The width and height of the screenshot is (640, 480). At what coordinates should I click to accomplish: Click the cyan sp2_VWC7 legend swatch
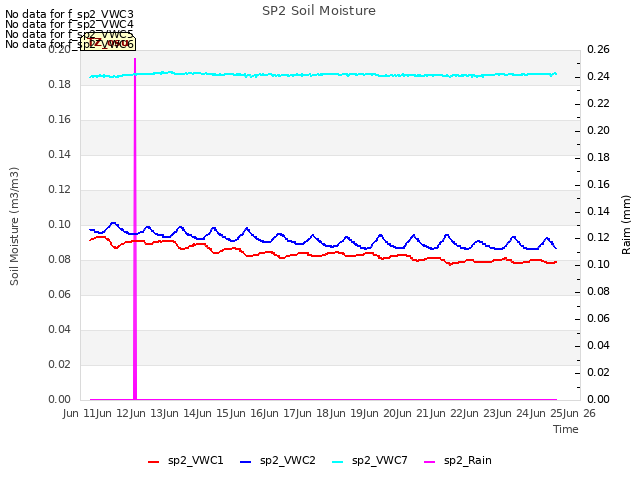(x=338, y=462)
